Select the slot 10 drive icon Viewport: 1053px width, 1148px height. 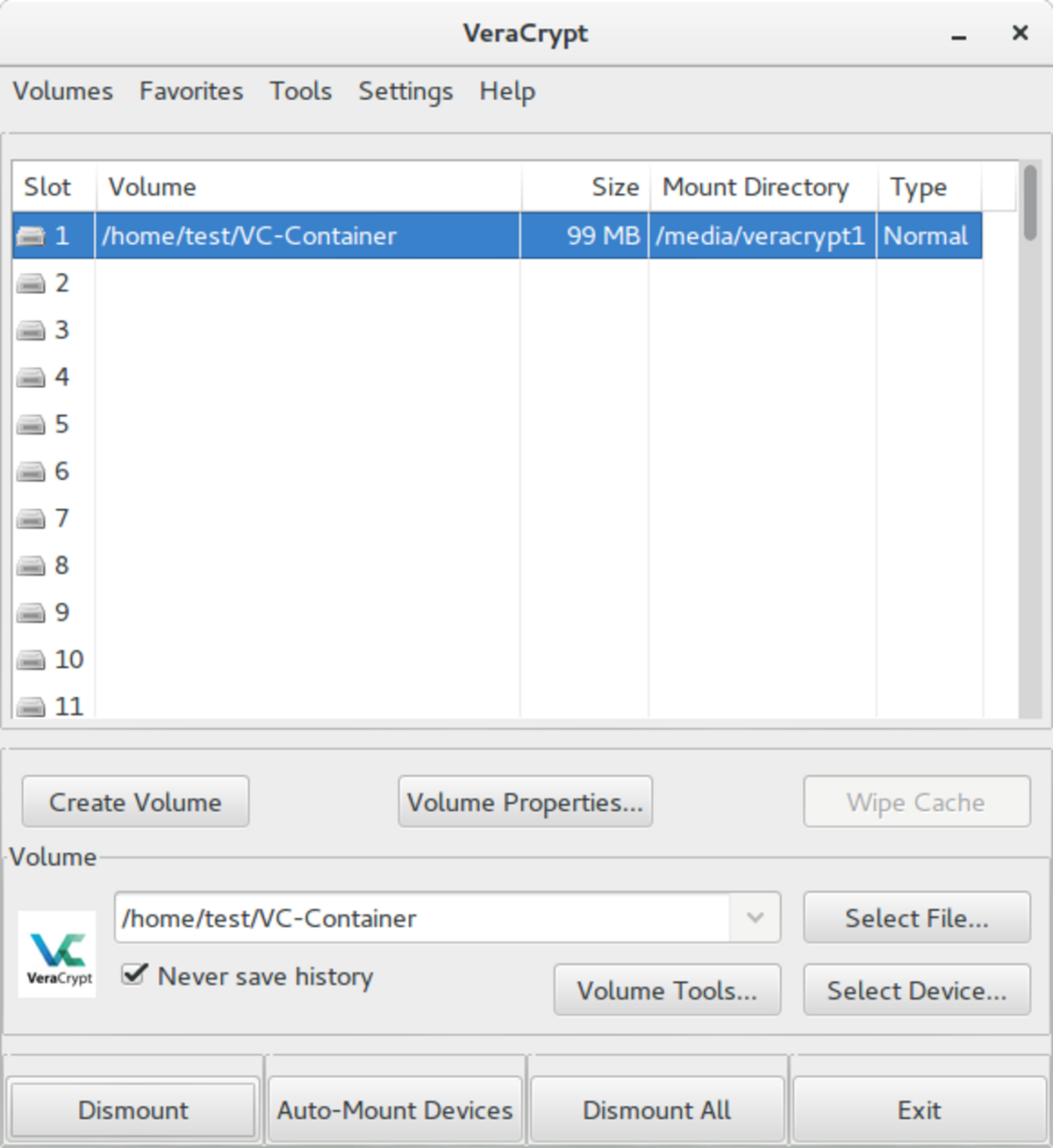31,660
